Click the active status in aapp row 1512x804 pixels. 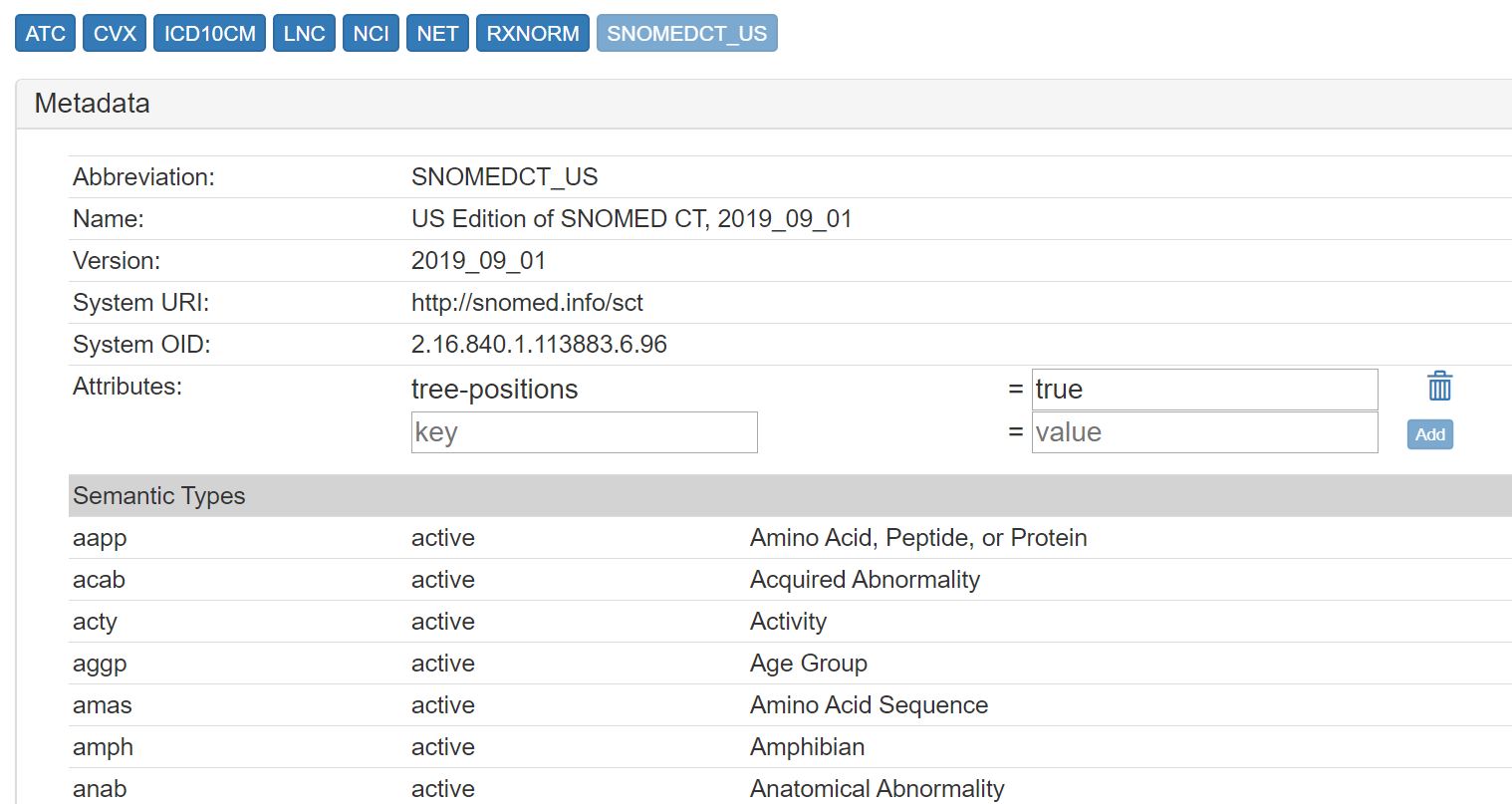[x=443, y=538]
